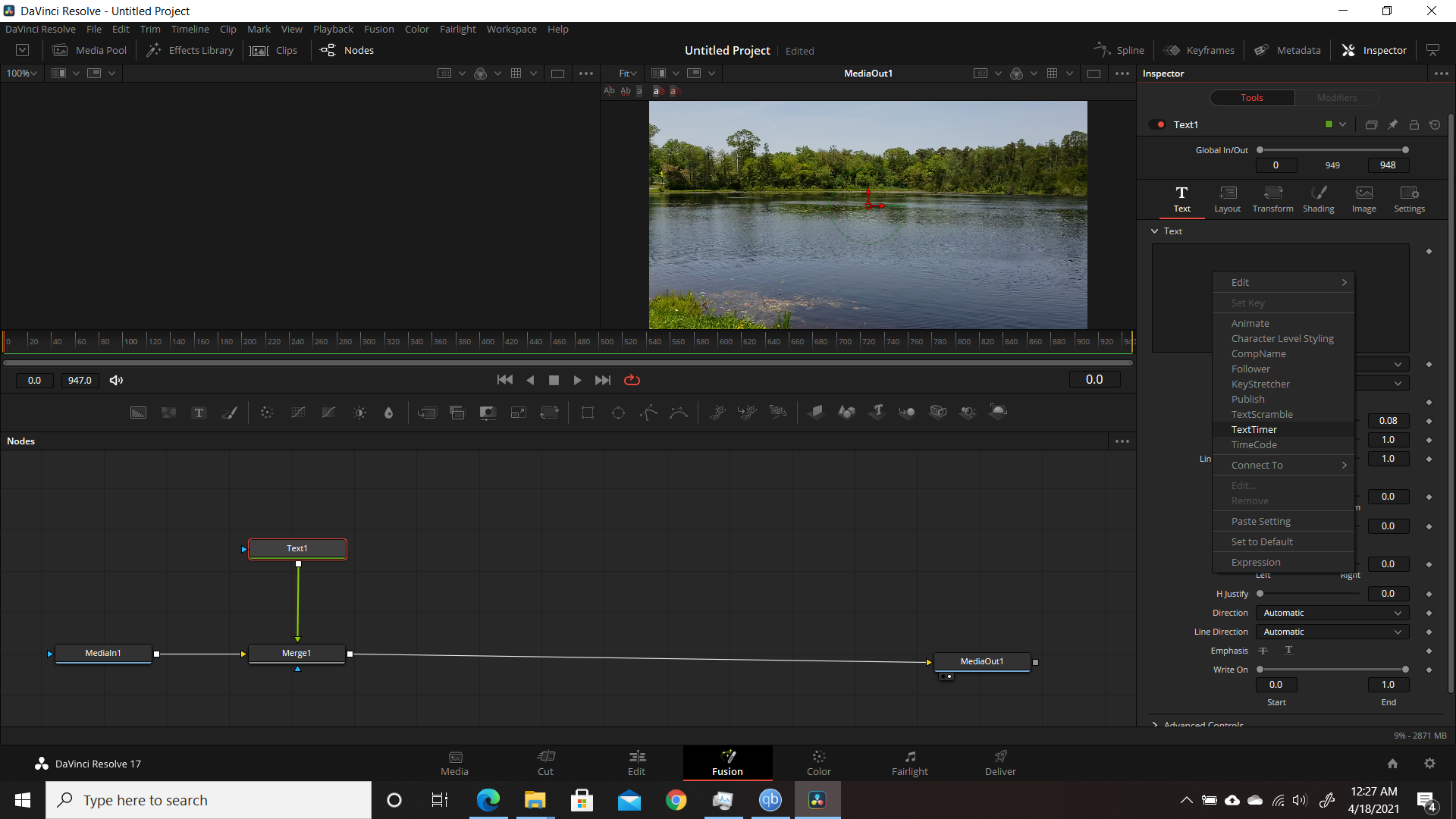Screen dimensions: 1456x819
Task: Add a Polygon mask from toolbar
Action: (x=648, y=413)
